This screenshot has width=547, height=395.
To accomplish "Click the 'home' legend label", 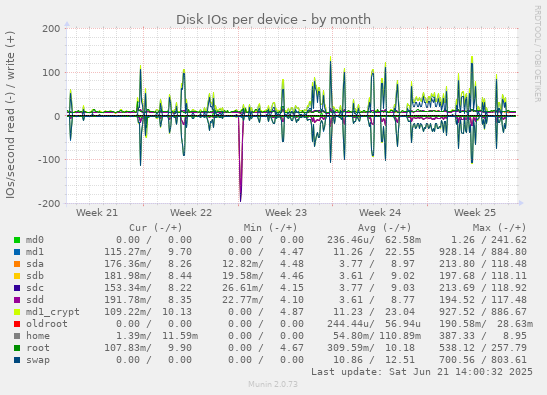I will tap(38, 336).
